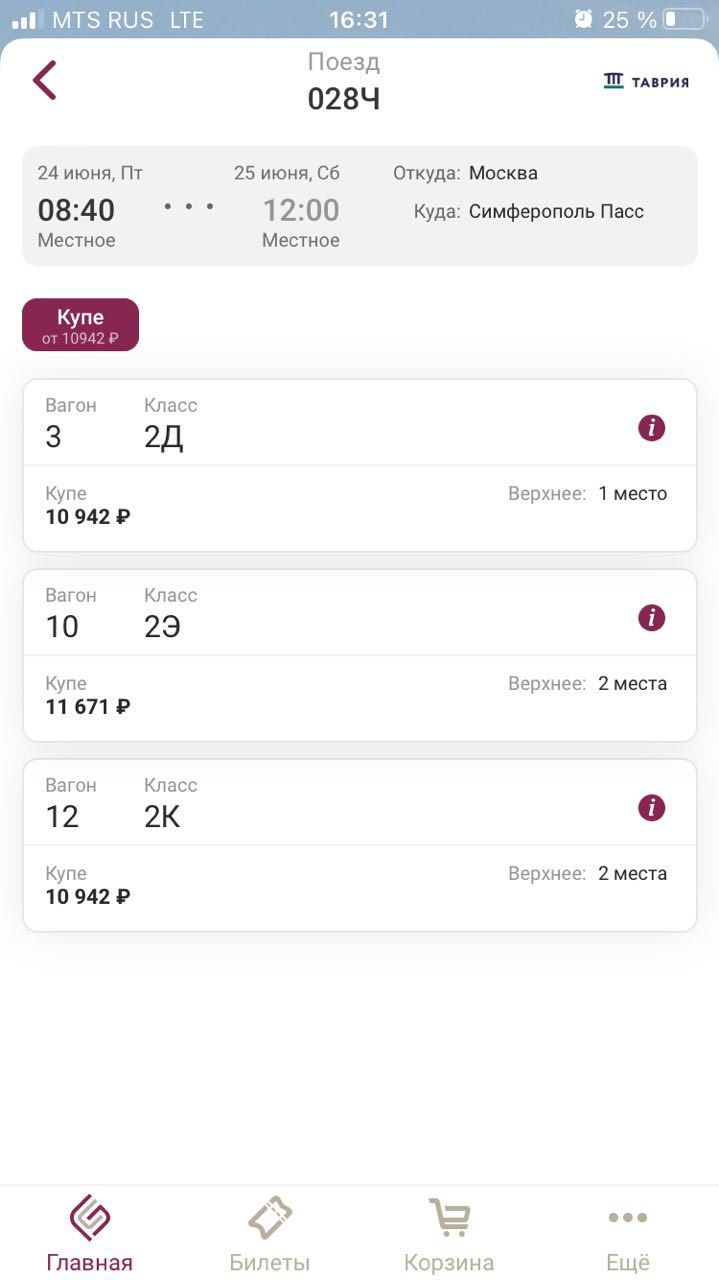Open the Главная tab
Screen dimensions: 719x1280
coord(89,1233)
